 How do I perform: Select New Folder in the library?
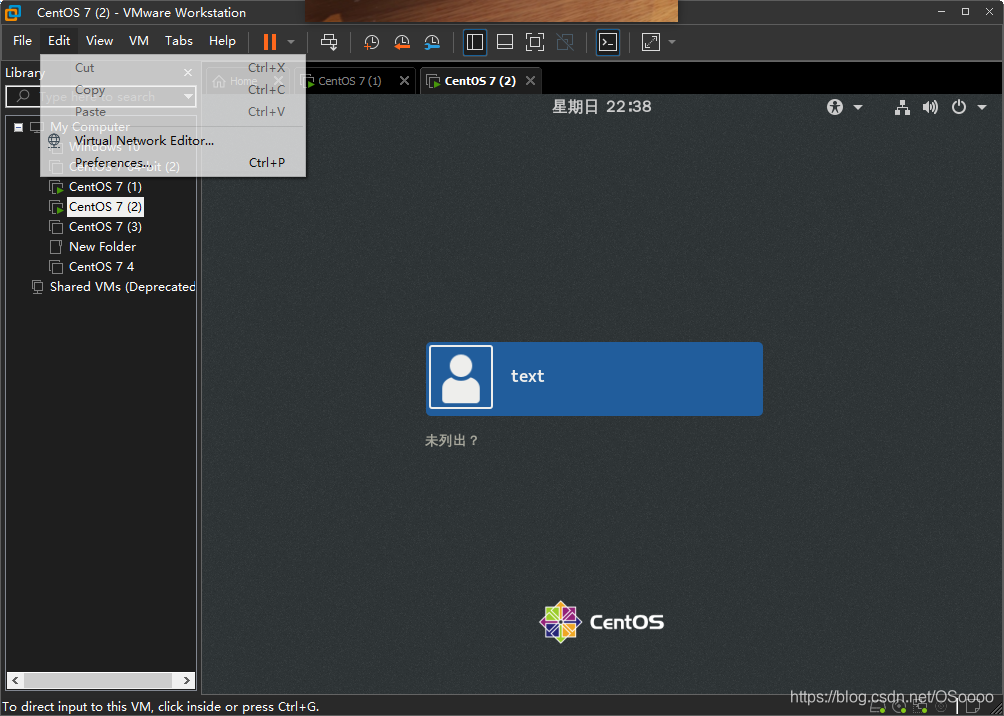102,247
